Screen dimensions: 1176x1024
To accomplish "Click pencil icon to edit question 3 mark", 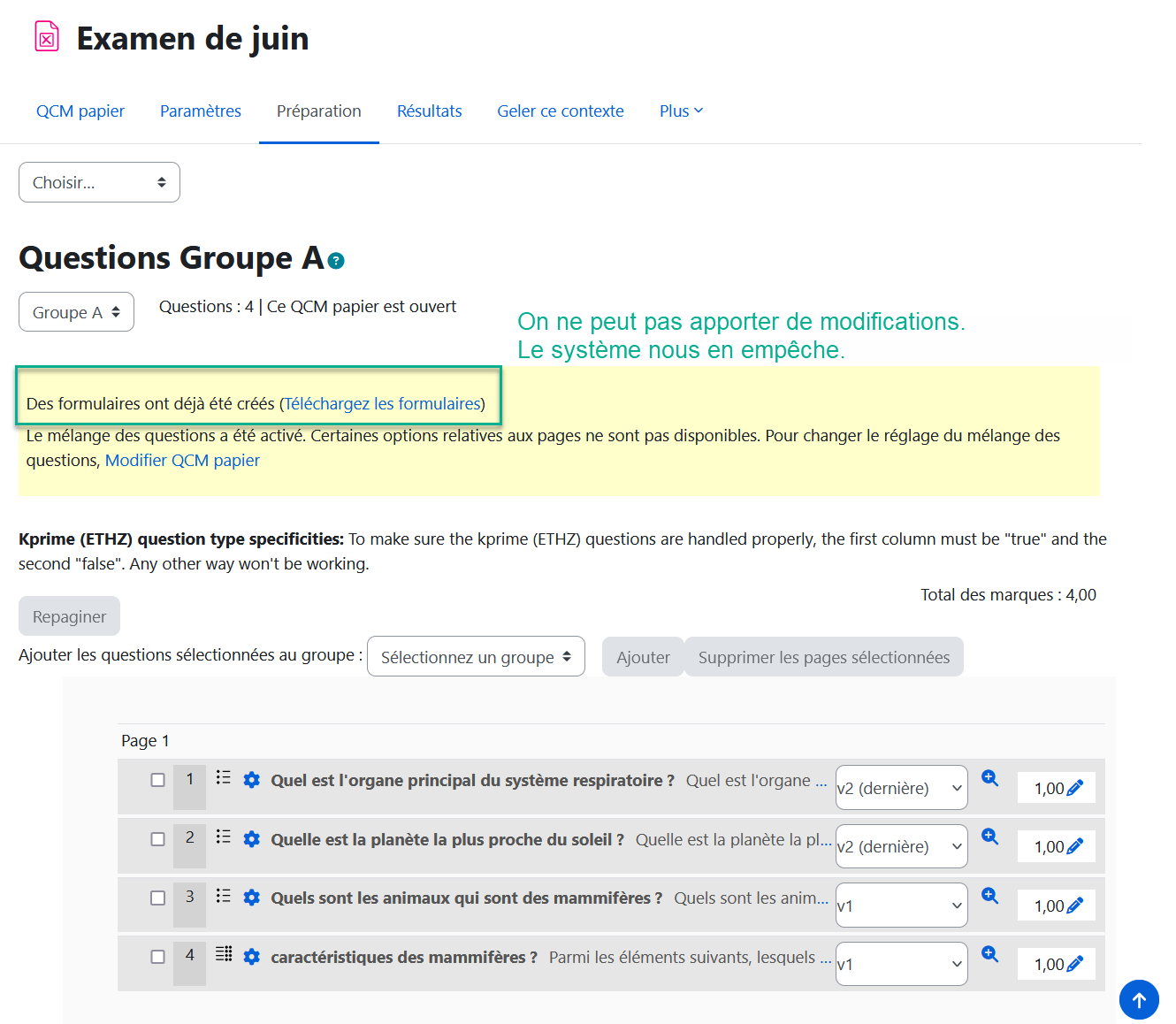I will point(1075,906).
